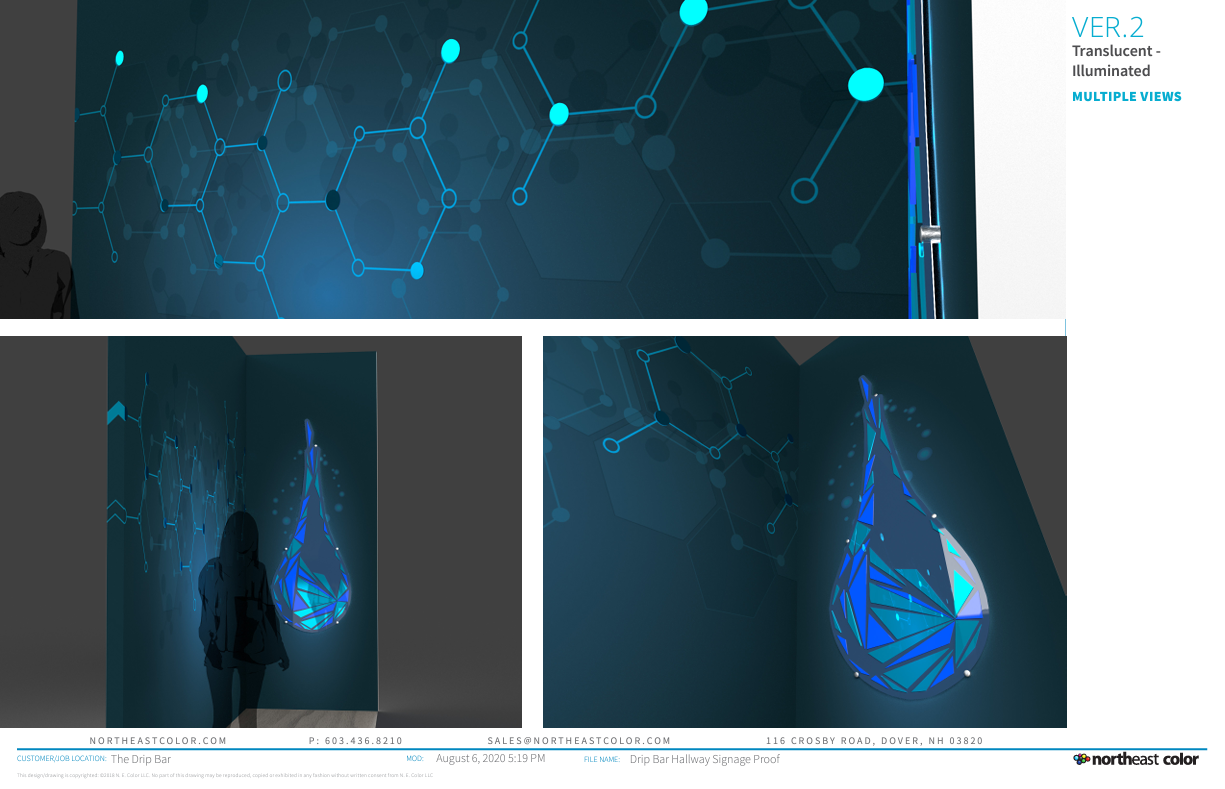Screen dimensions: 1225x789
Task: Click the silver standoff mount on panel edge
Action: point(929,234)
